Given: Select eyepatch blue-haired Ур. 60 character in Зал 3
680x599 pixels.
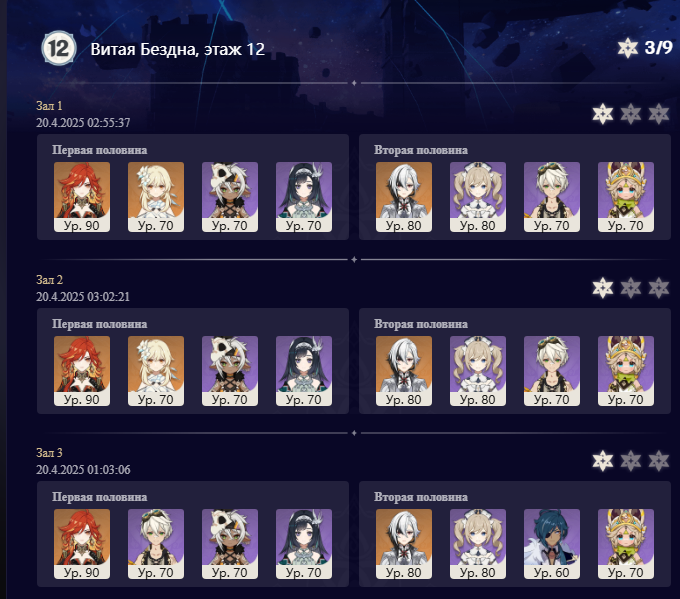Looking at the screenshot, I should (x=552, y=544).
